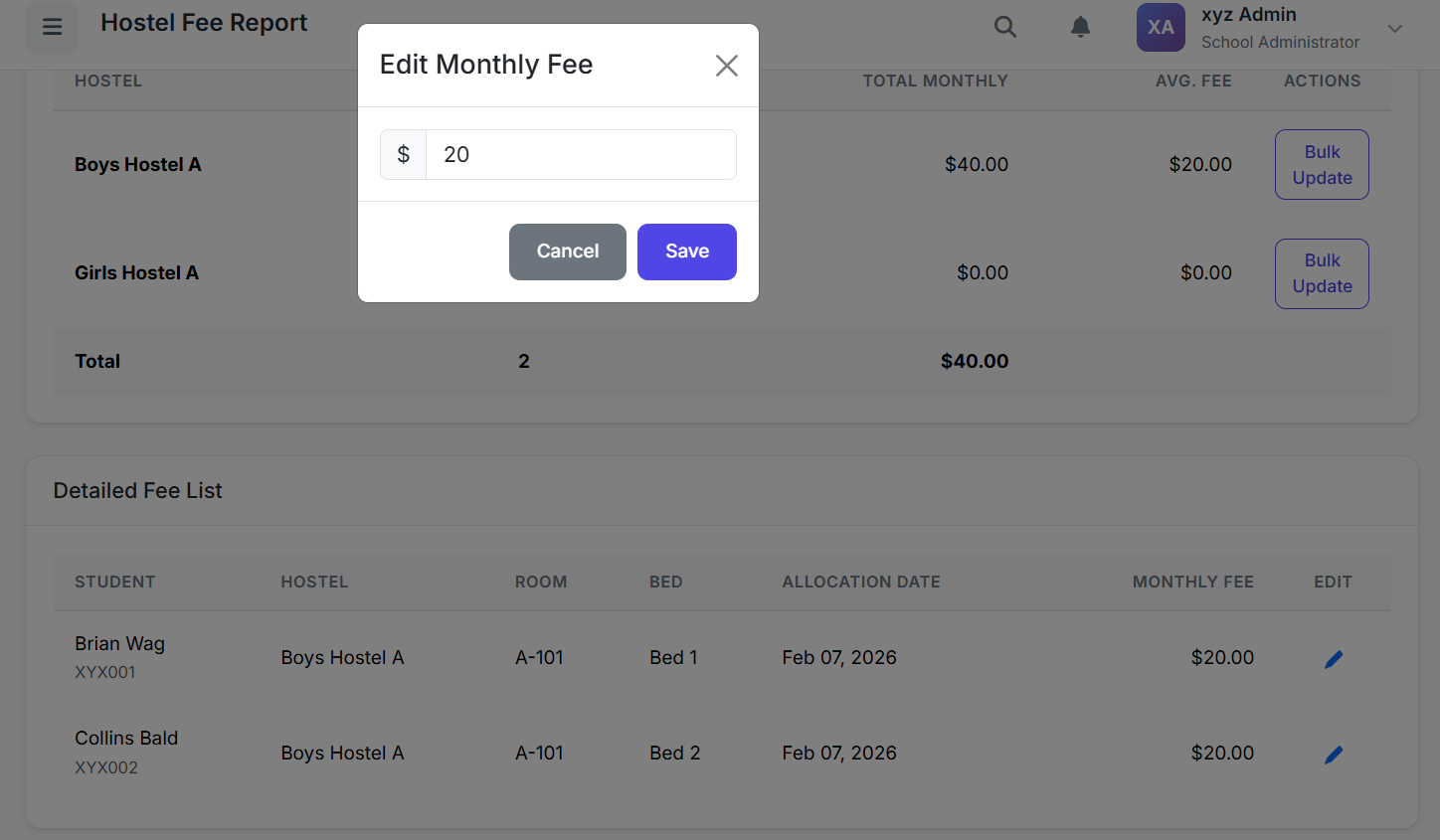The height and width of the screenshot is (840, 1440).
Task: Open the notifications bell
Action: point(1080,27)
